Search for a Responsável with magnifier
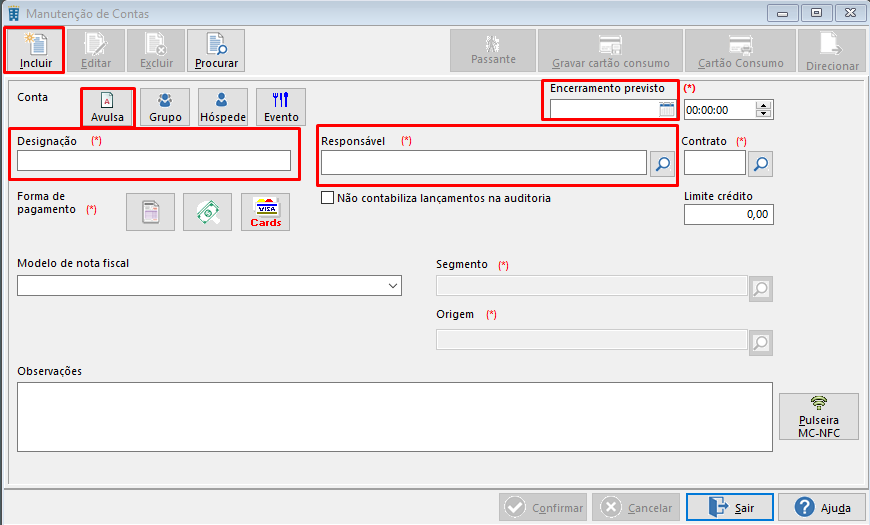Screen dimensions: 870x525 click(662, 164)
